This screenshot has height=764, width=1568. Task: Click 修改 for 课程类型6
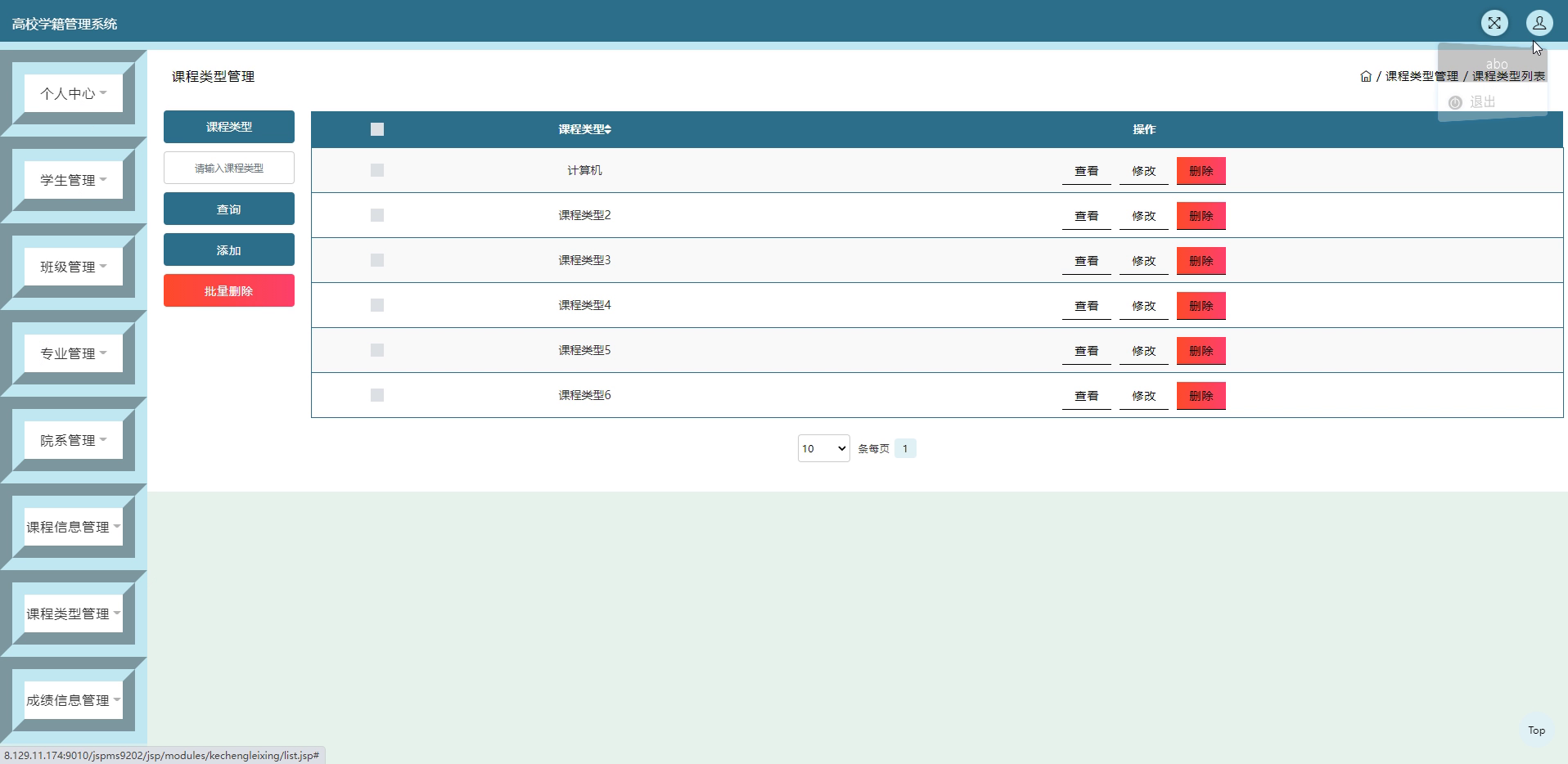point(1144,396)
